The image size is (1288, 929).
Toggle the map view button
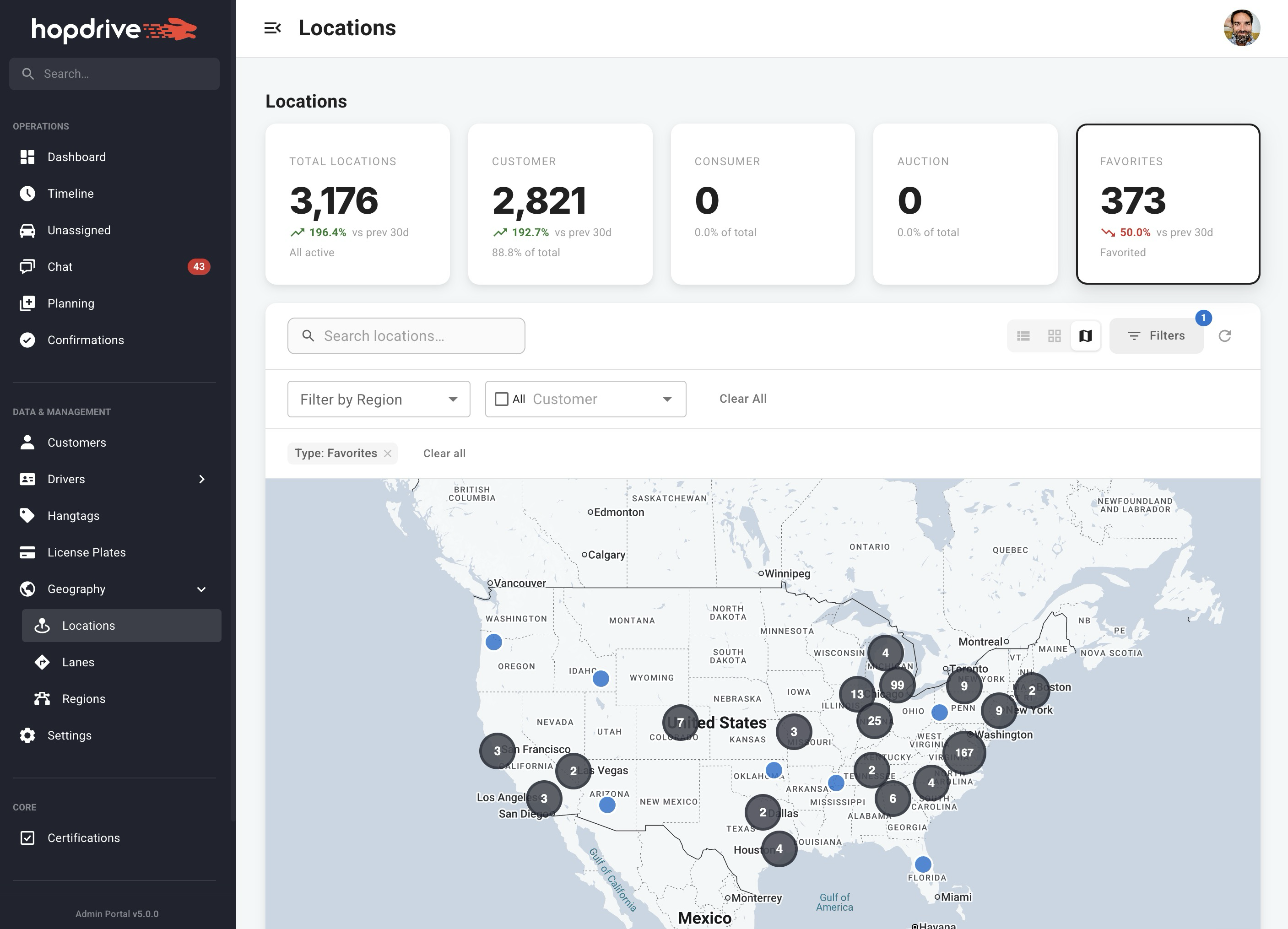tap(1085, 335)
